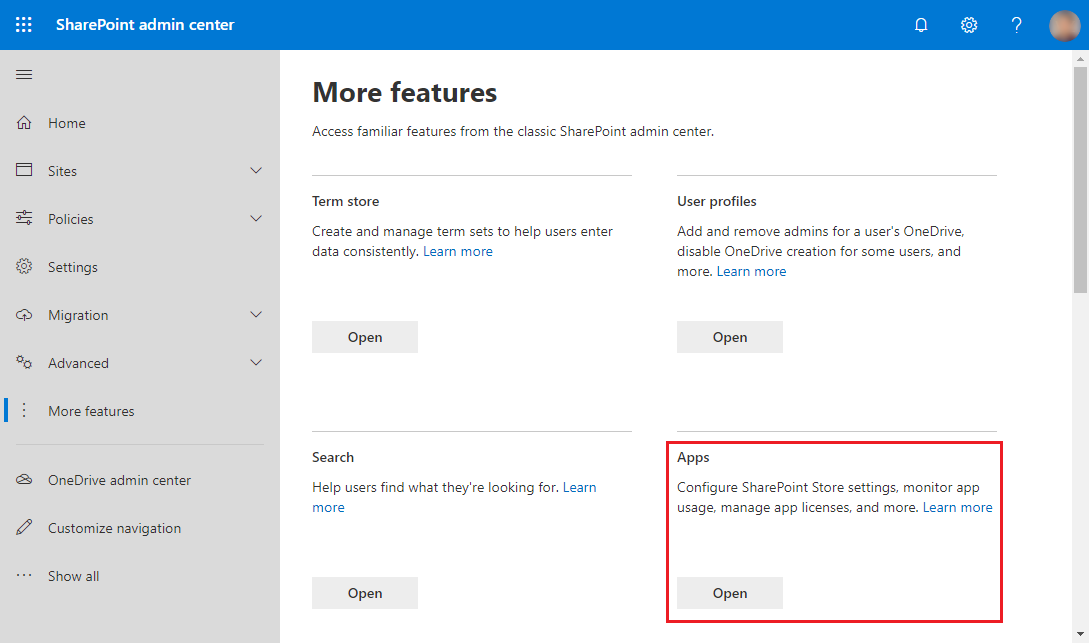
Task: Click Show all in sidebar
Action: click(x=74, y=576)
